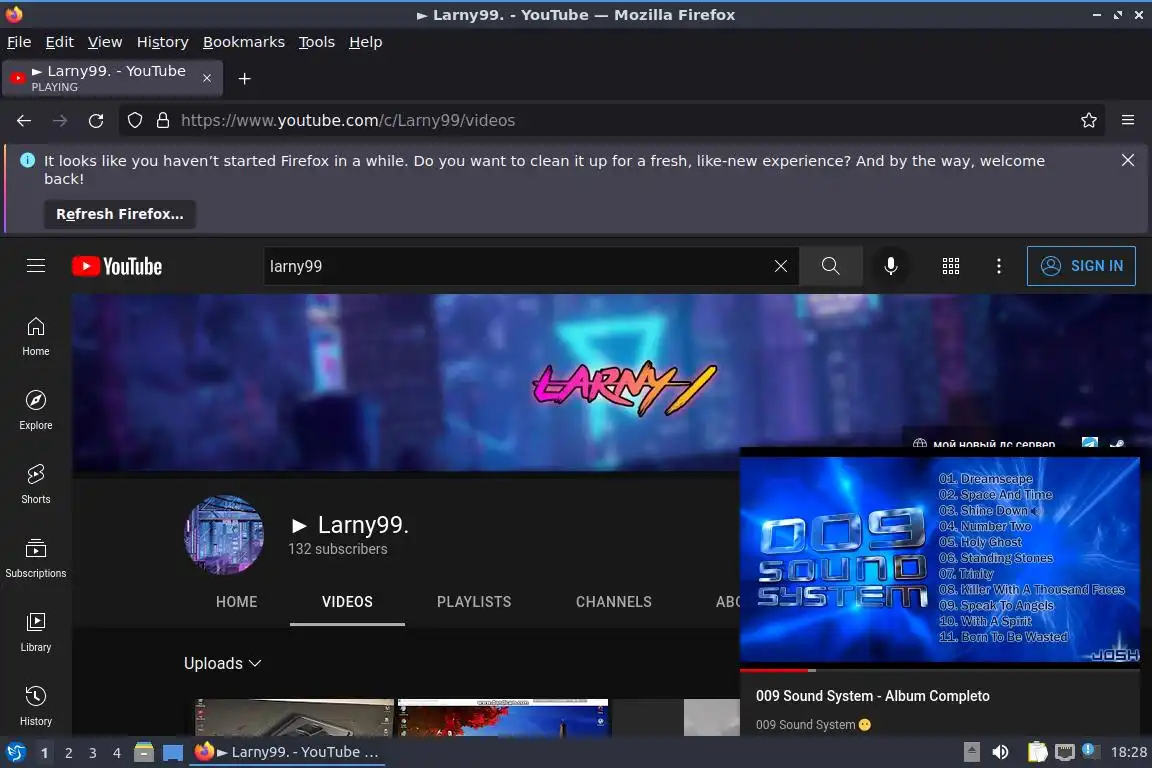Click the 18:28 taskbar clock
This screenshot has width=1152, height=768.
click(x=1128, y=752)
